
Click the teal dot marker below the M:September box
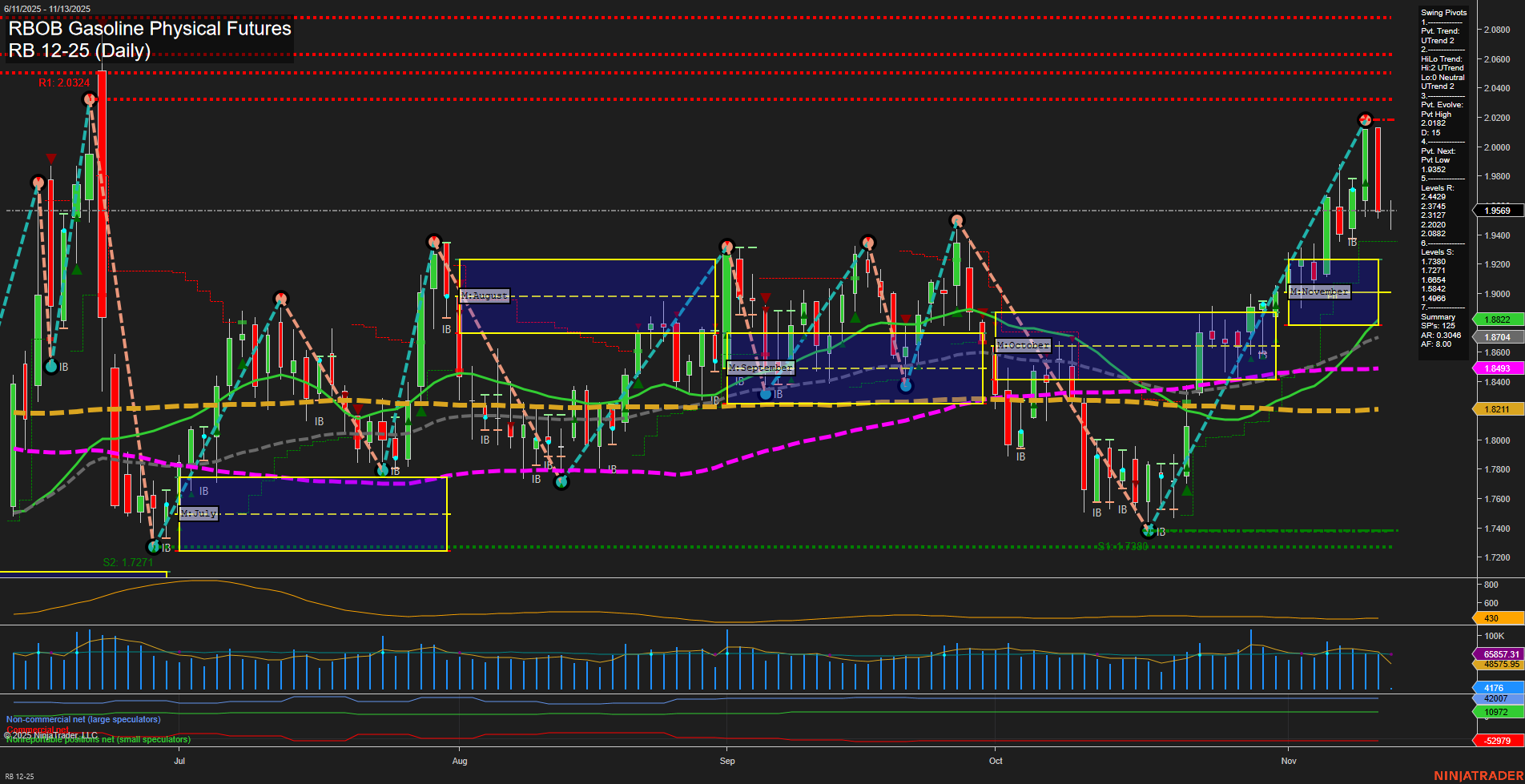[767, 394]
